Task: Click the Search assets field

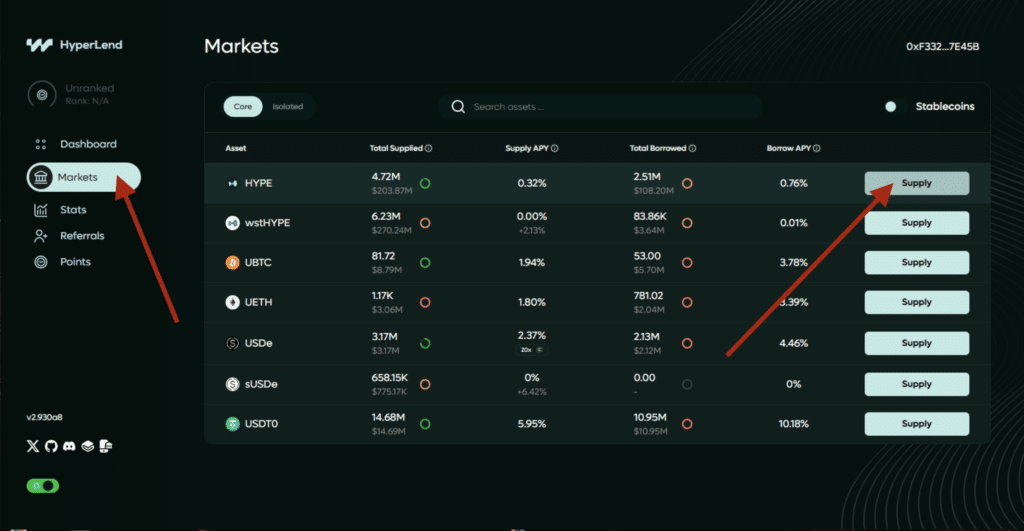Action: click(x=600, y=106)
